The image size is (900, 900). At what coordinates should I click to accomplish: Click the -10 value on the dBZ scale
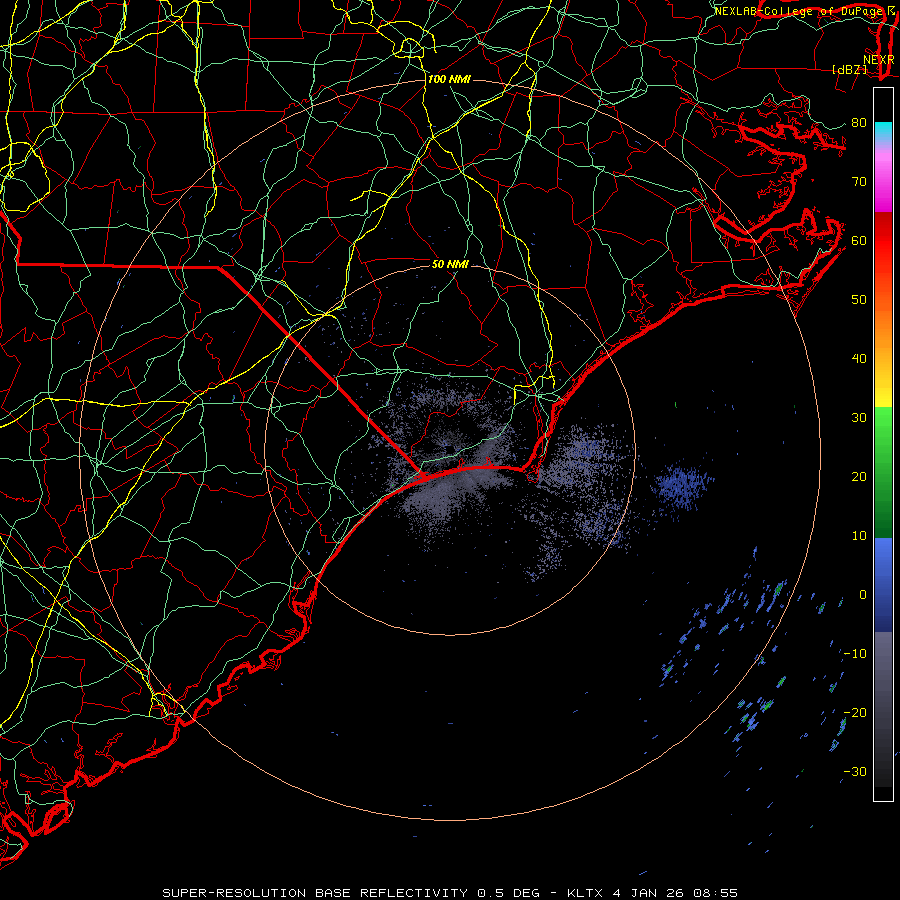pyautogui.click(x=855, y=654)
